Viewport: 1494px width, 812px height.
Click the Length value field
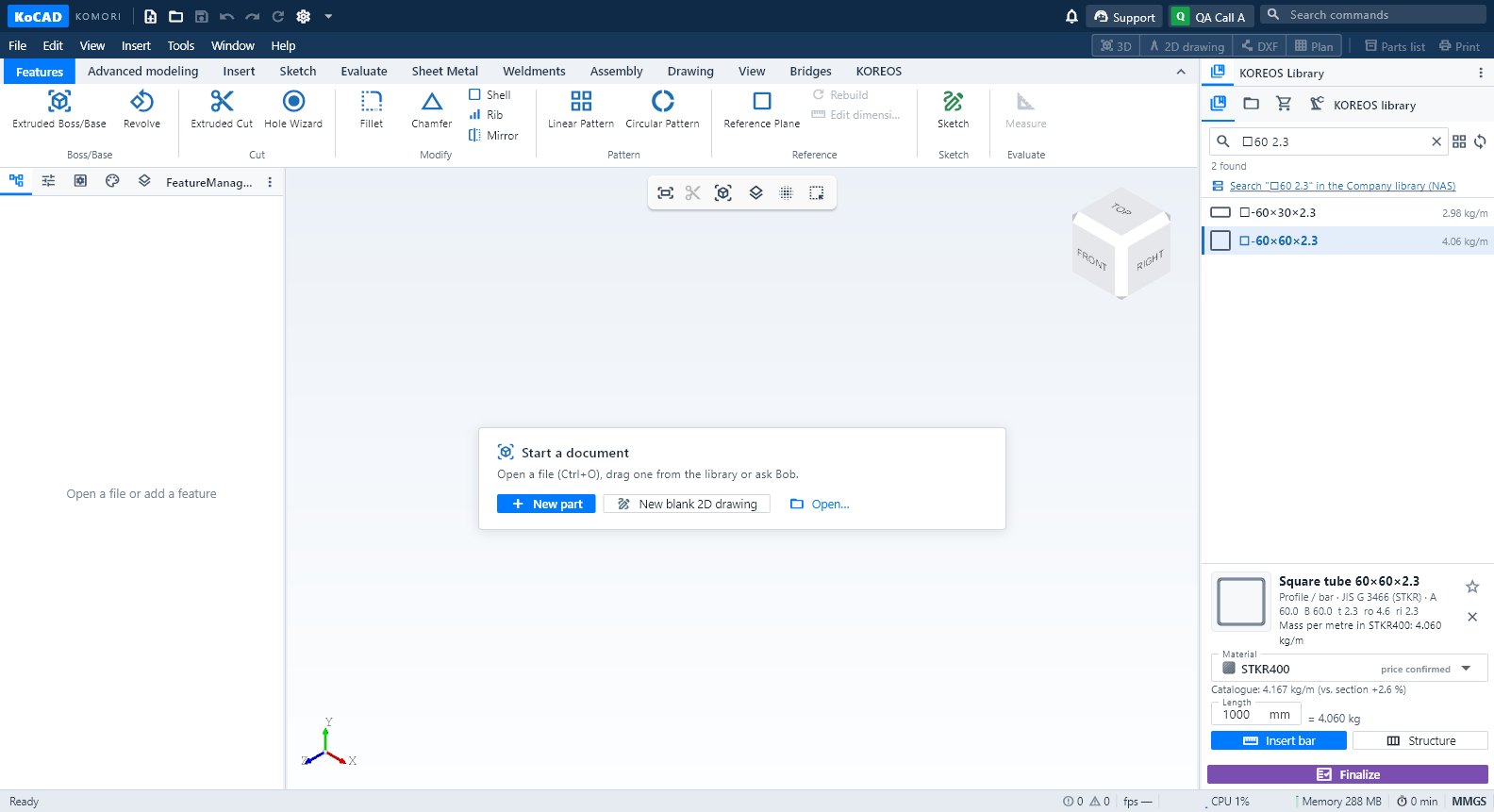click(1255, 714)
